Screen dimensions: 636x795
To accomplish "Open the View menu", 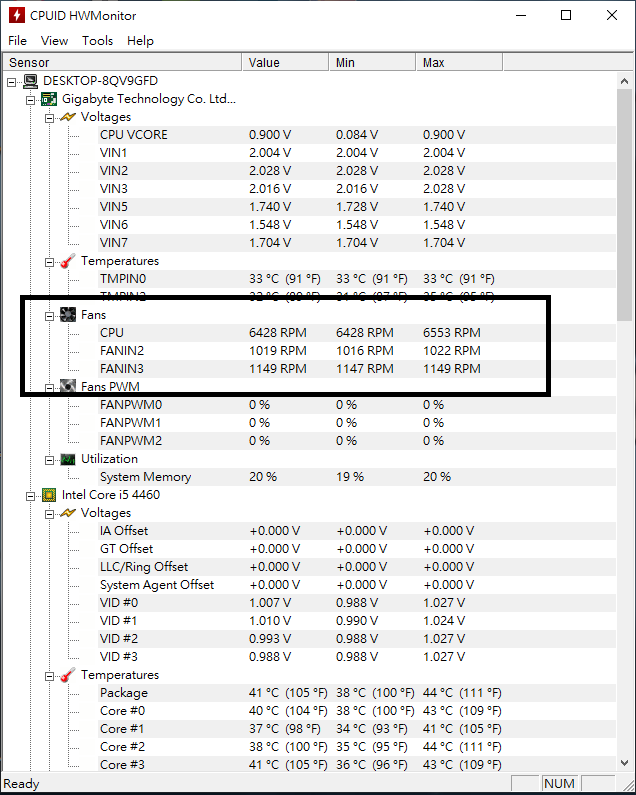I will 54,41.
